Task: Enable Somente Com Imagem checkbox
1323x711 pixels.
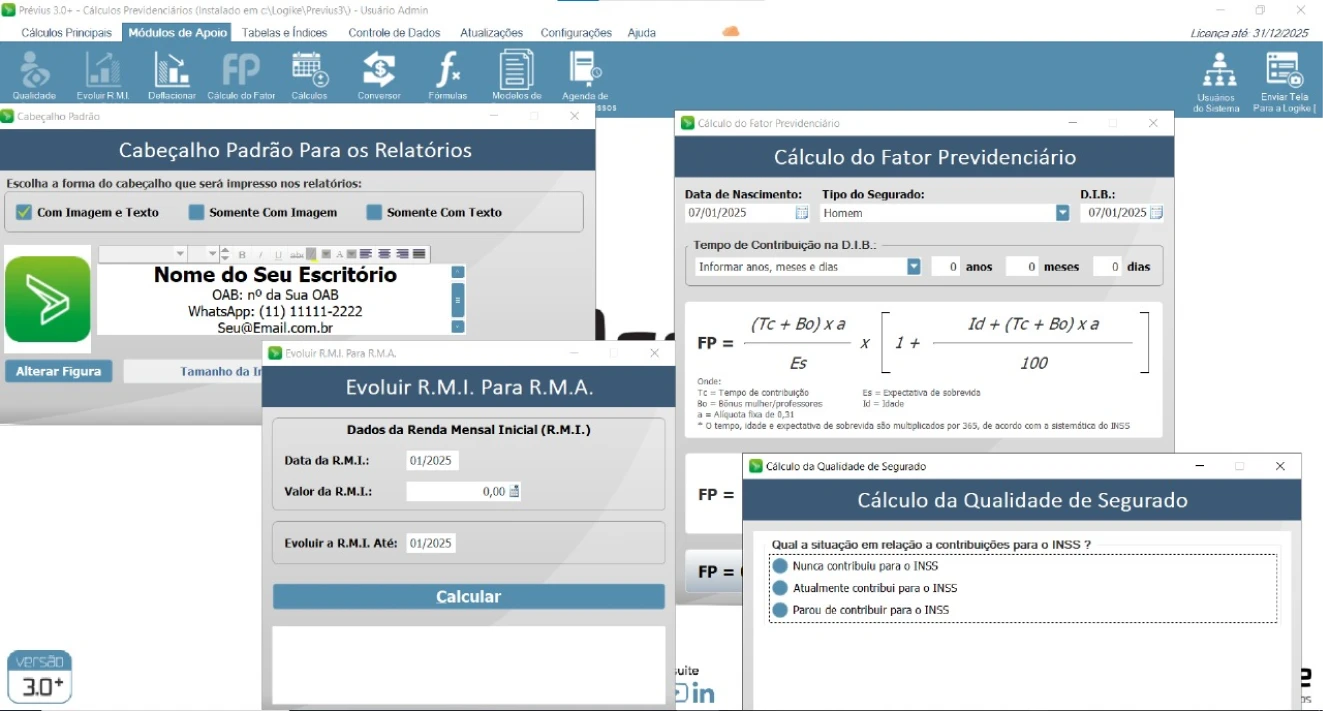Action: tap(197, 212)
